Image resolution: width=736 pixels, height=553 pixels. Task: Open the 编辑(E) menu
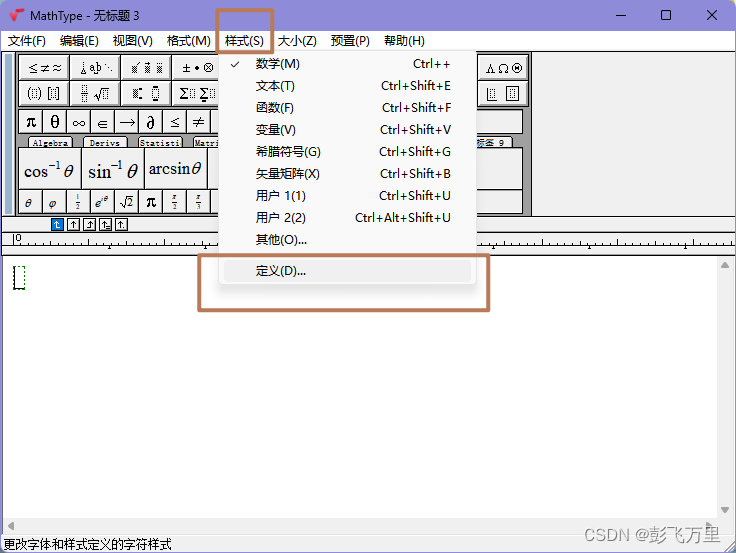click(79, 41)
